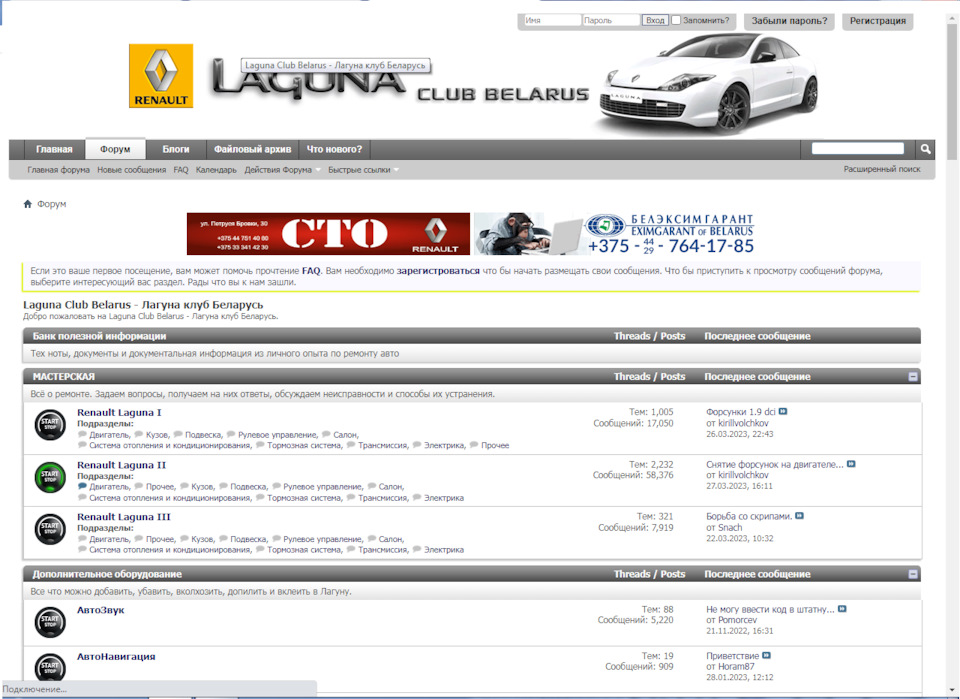The width and height of the screenshot is (960, 699).
Task: Open Тормозная система subforum under Laguna III
Action: pyautogui.click(x=304, y=550)
